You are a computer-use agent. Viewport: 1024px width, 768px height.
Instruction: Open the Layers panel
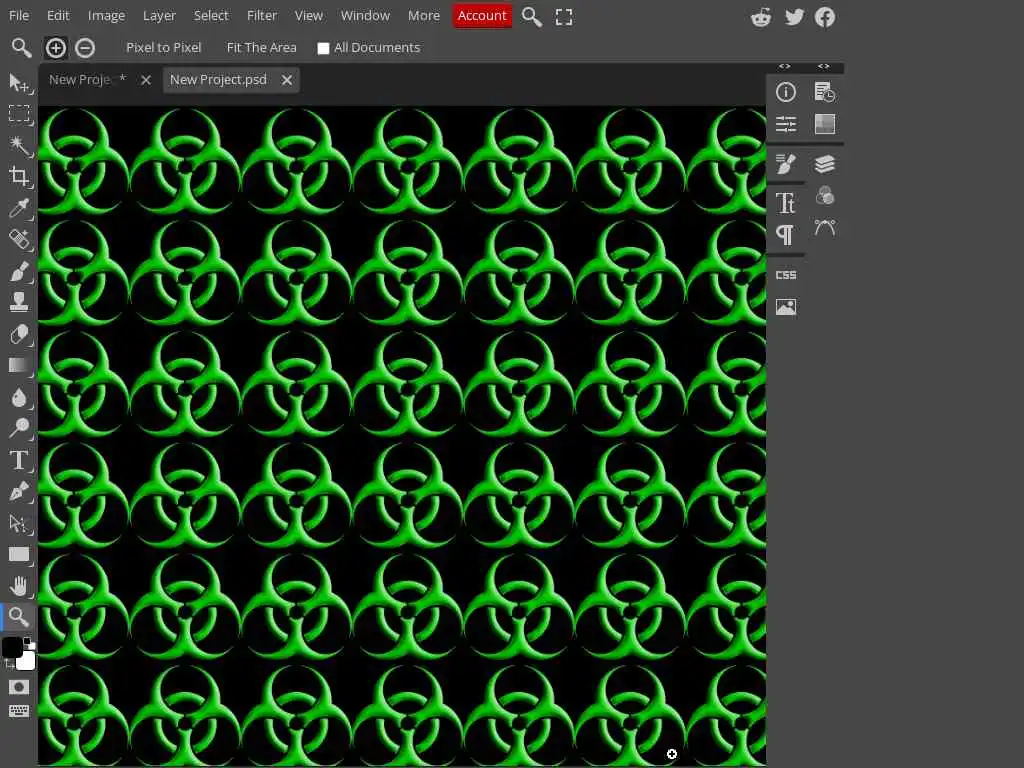click(825, 164)
